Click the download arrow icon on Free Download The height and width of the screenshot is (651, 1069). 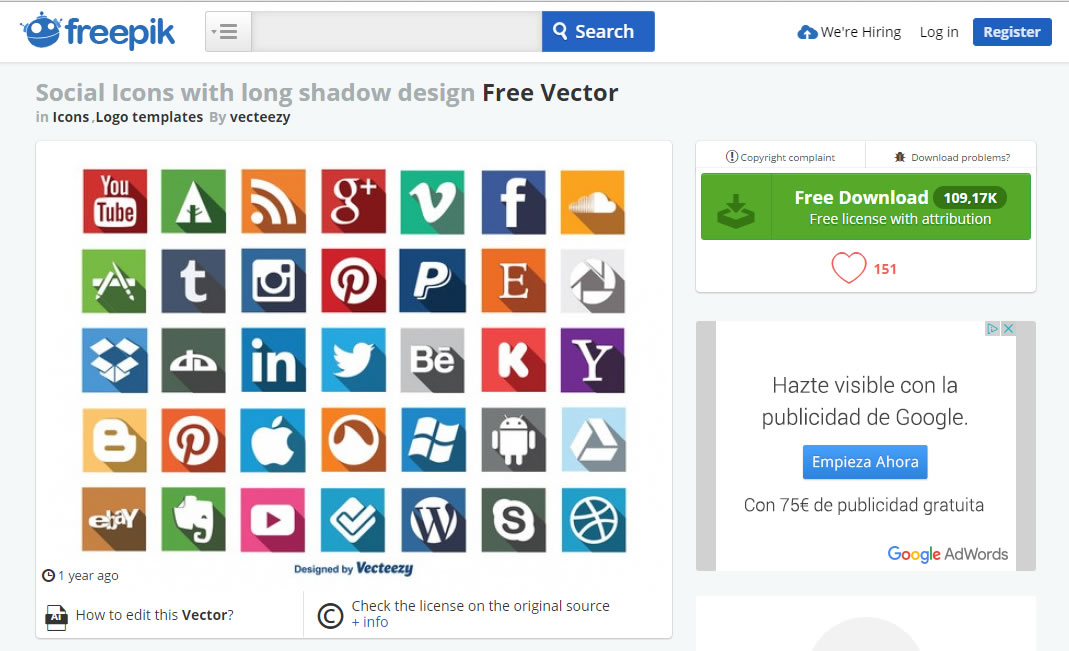(x=736, y=206)
